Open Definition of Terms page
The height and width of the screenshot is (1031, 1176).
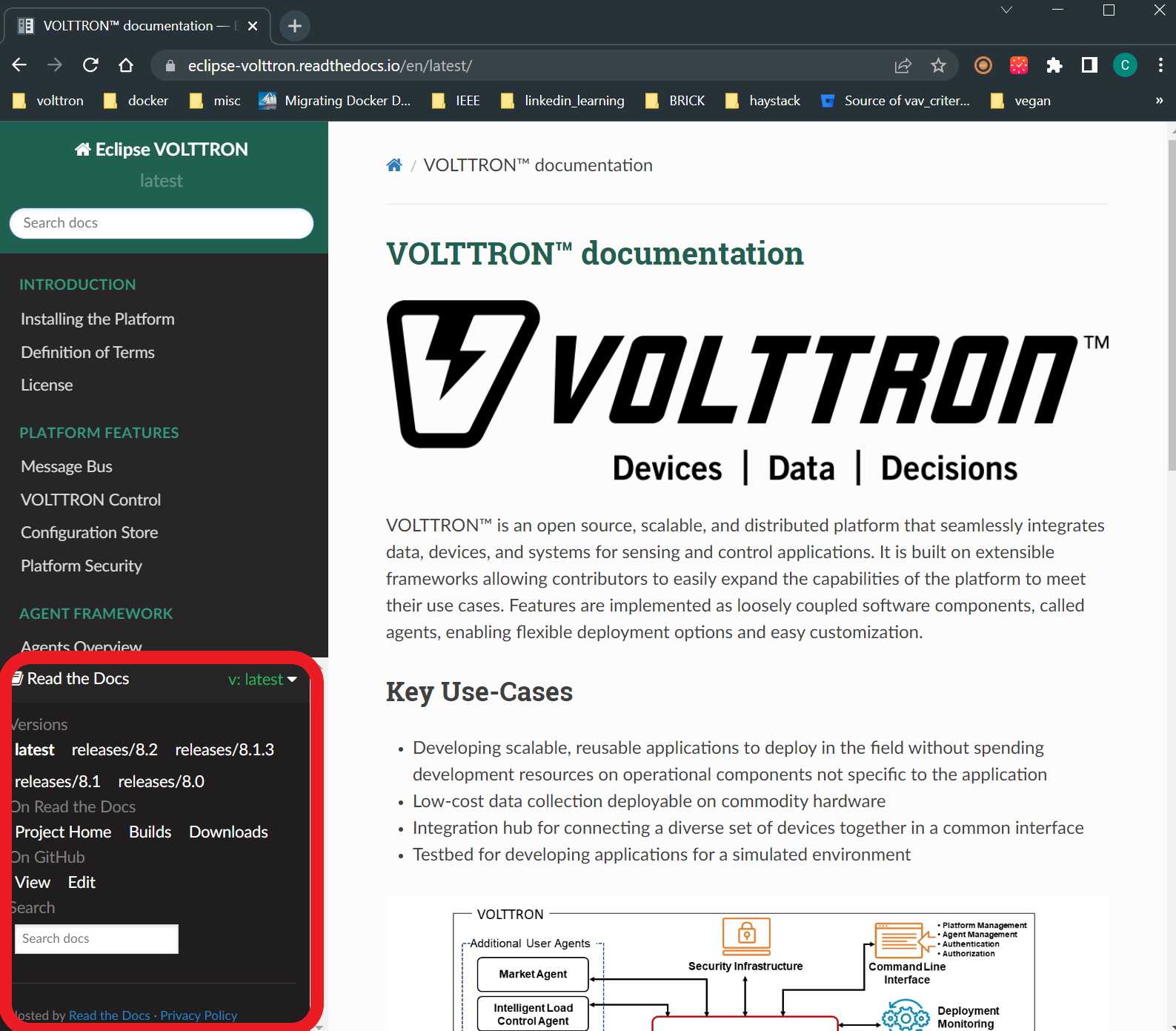coord(87,352)
